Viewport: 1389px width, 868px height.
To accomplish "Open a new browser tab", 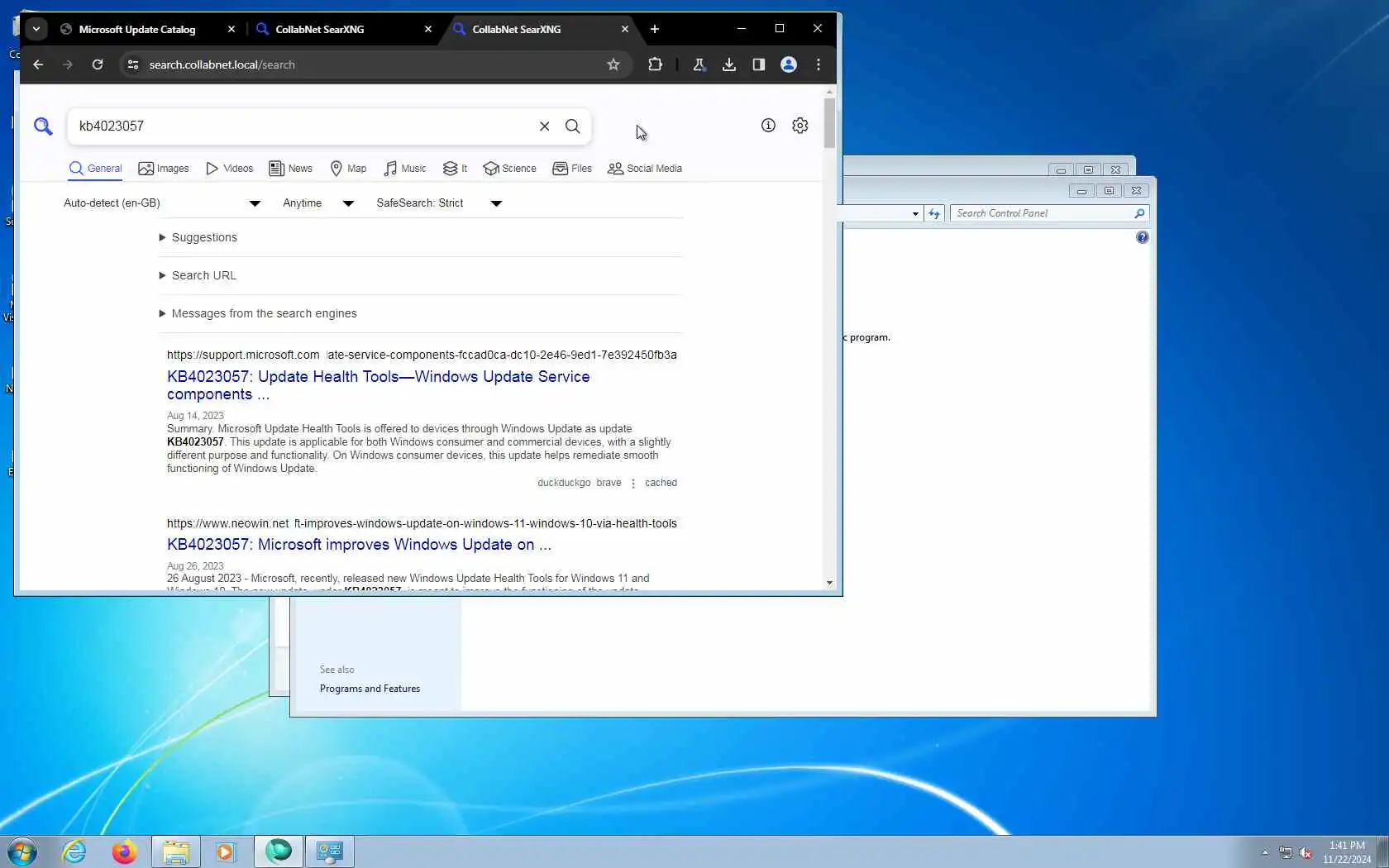I will pyautogui.click(x=655, y=29).
